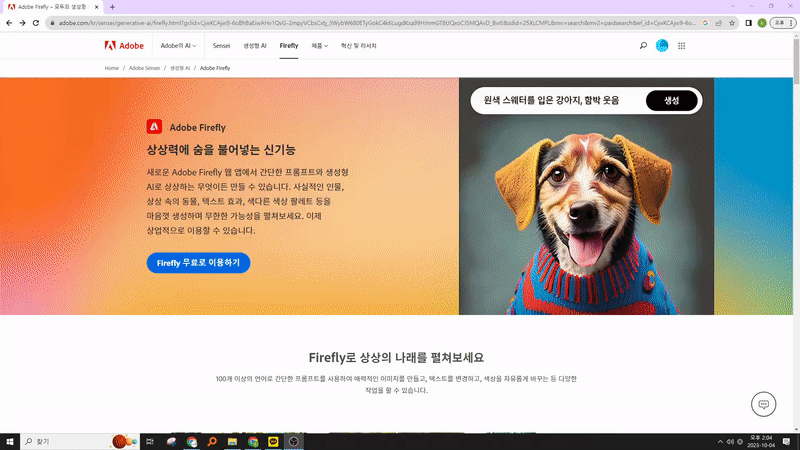Open the Adobe account profile avatar
800x450 pixels.
point(662,46)
